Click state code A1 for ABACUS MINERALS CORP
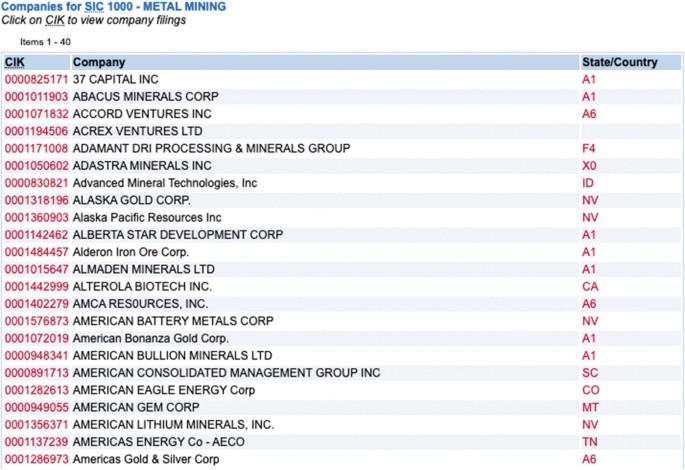The image size is (685, 470). (588, 97)
